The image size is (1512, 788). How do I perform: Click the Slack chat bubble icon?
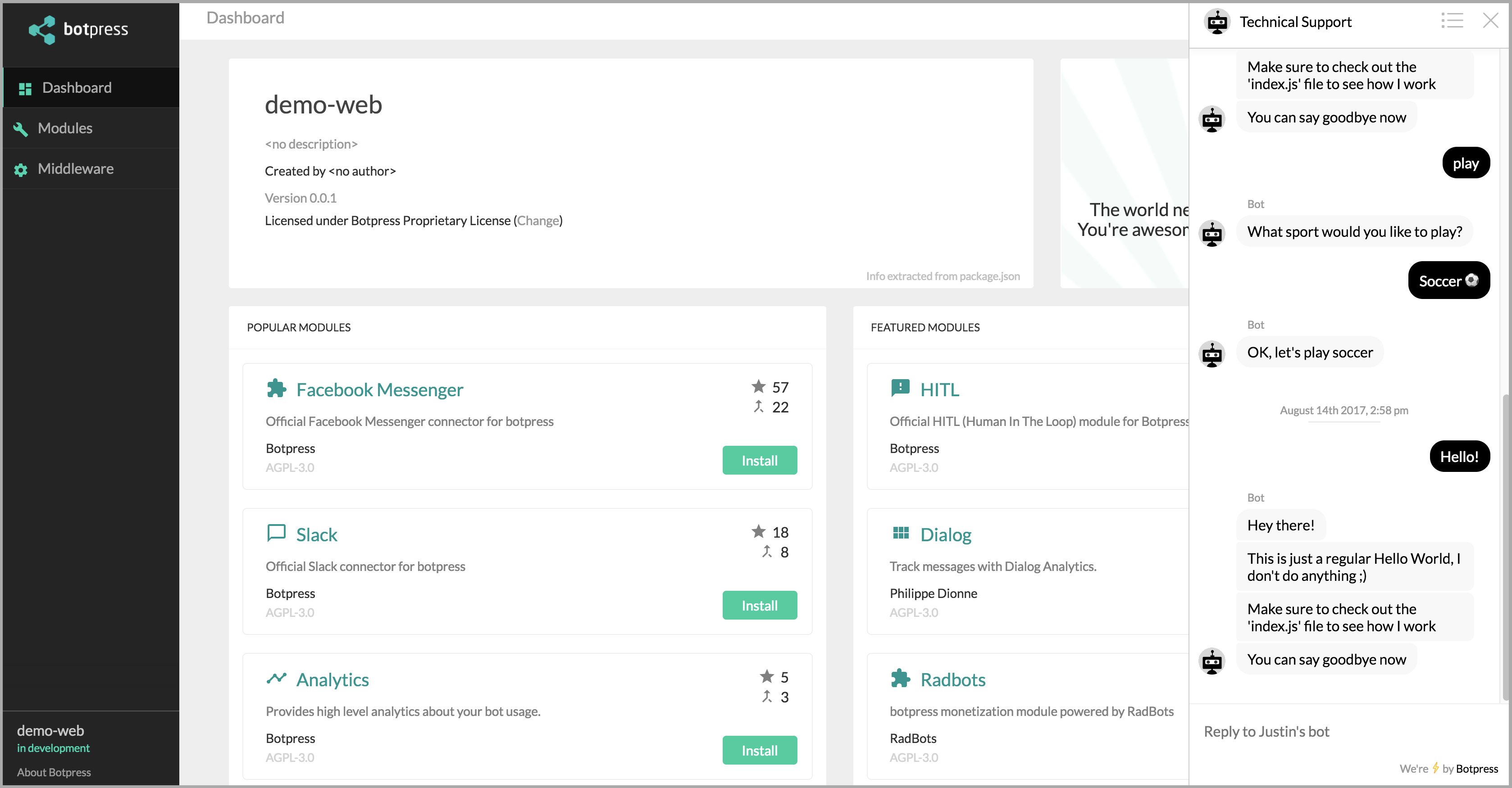[276, 533]
